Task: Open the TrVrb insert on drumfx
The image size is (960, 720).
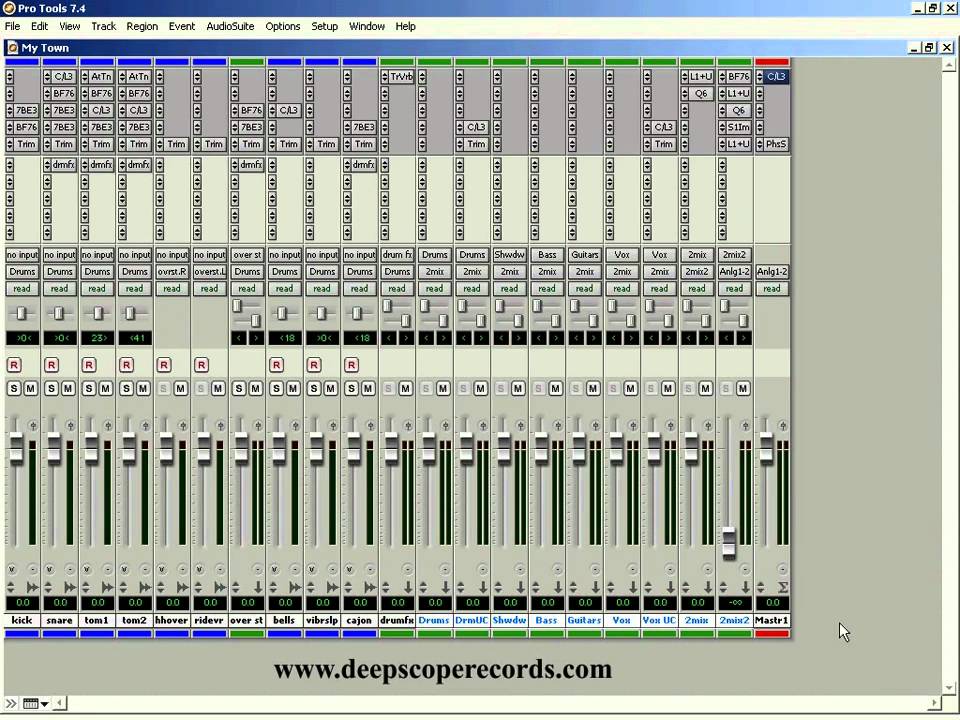Action: pos(402,77)
